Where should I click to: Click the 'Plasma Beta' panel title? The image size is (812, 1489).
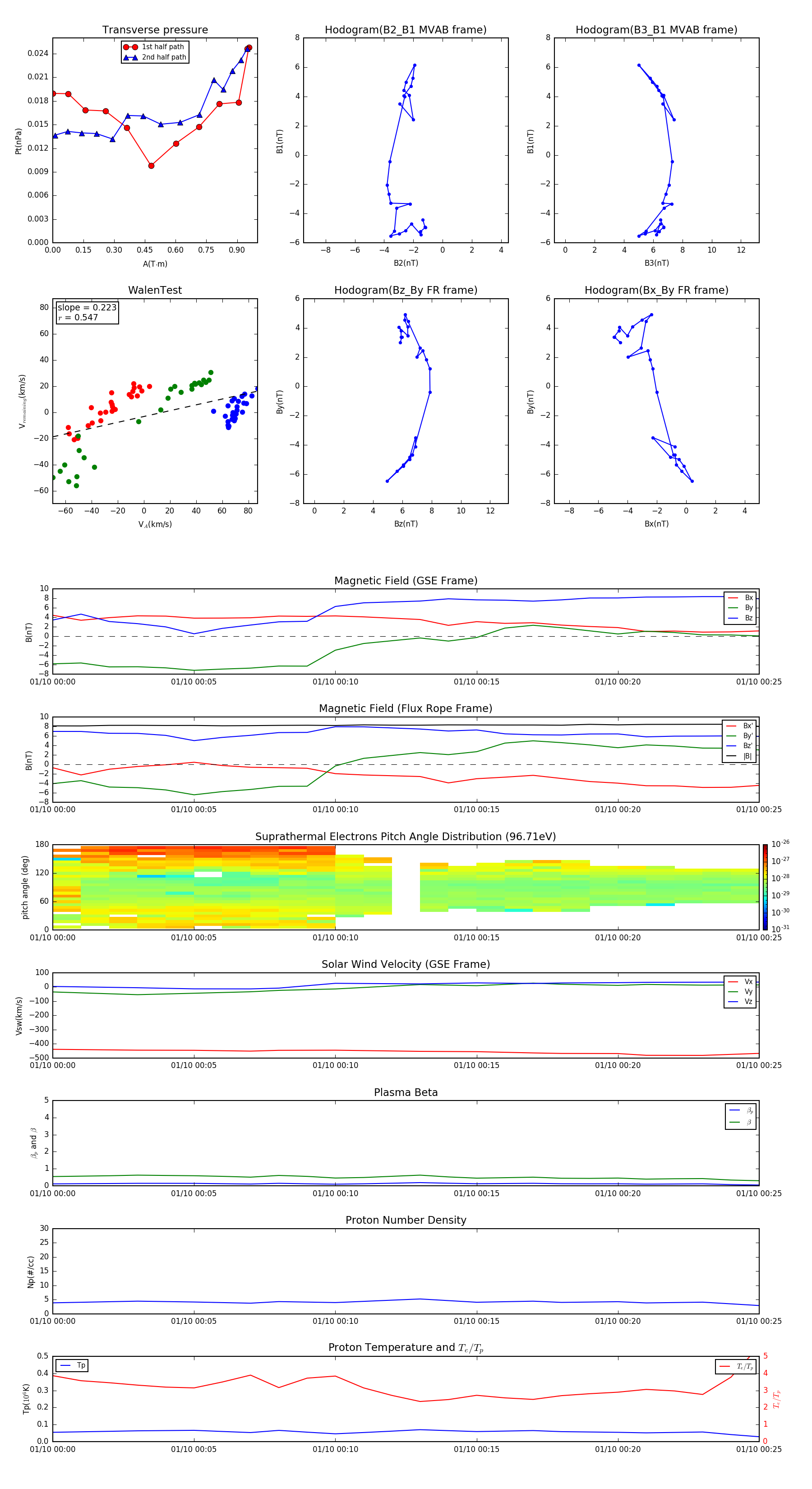pos(406,1092)
